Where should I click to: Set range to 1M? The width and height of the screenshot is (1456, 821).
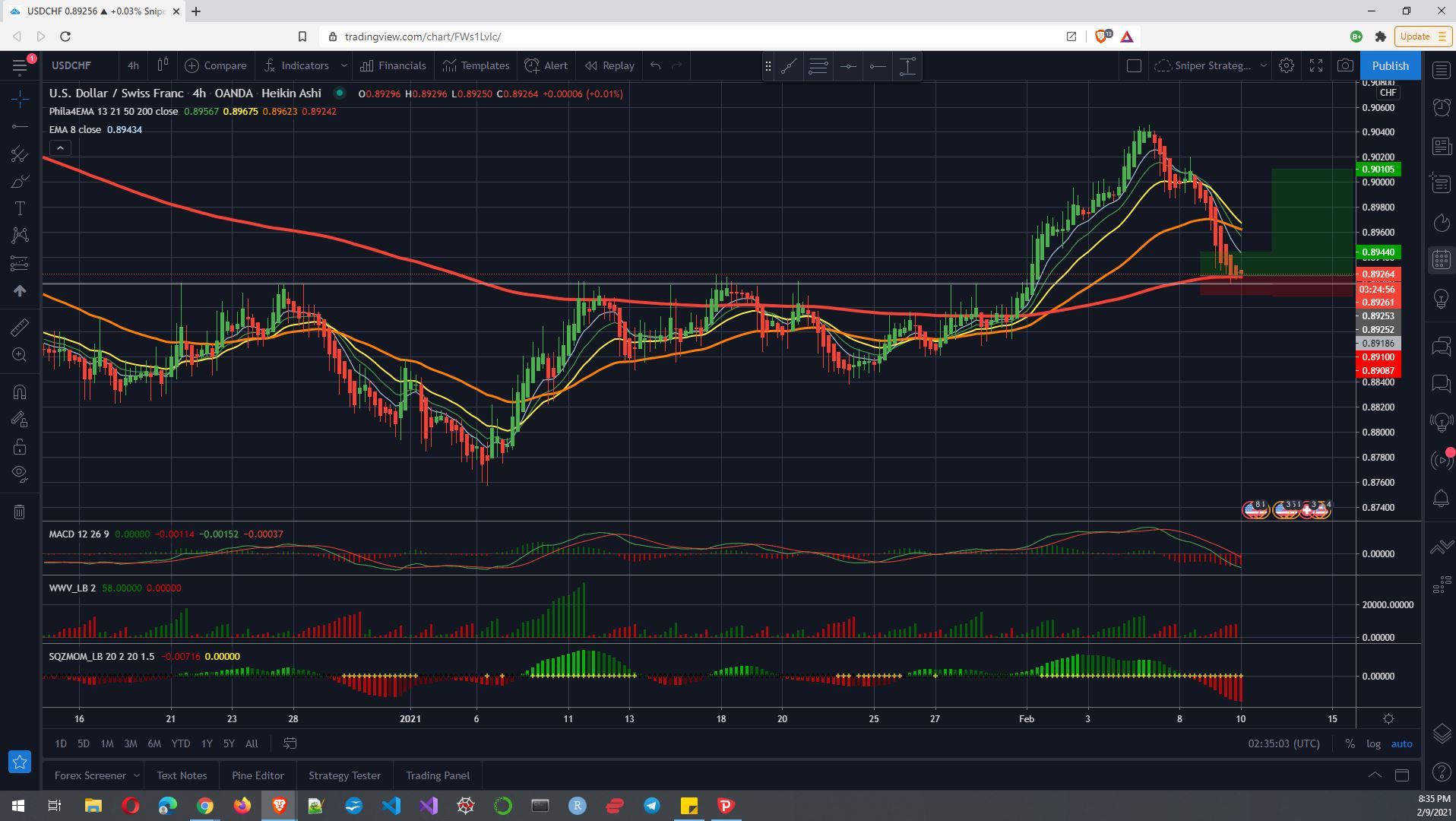click(x=107, y=743)
